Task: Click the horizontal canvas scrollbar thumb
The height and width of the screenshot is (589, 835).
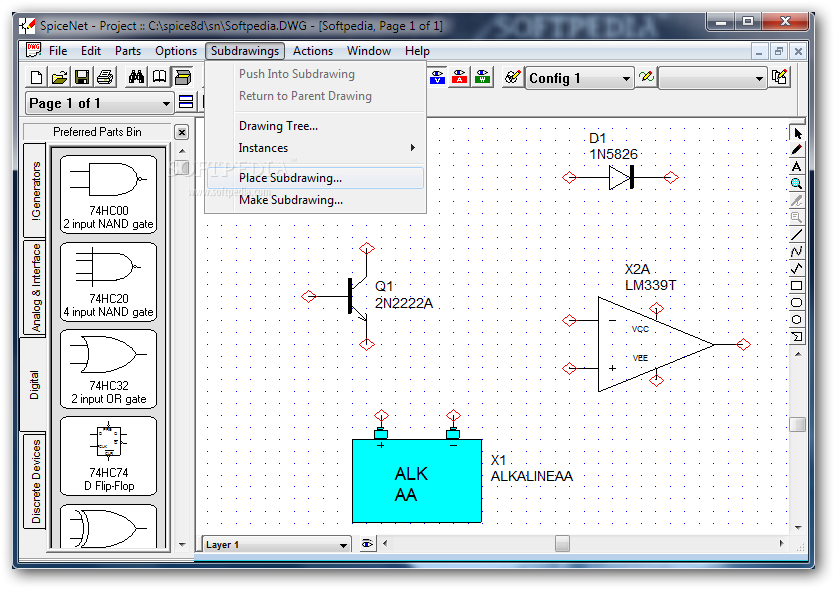Action: tap(562, 544)
